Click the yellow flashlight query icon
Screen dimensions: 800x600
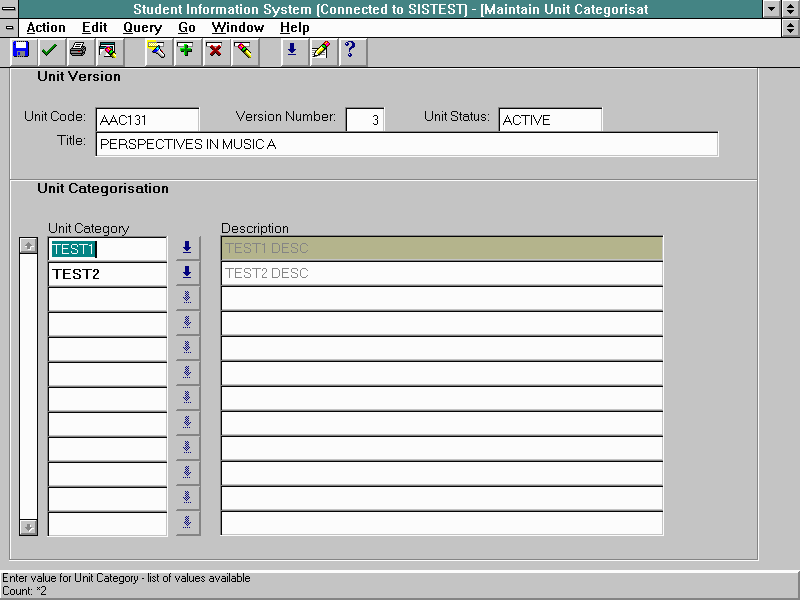156,50
